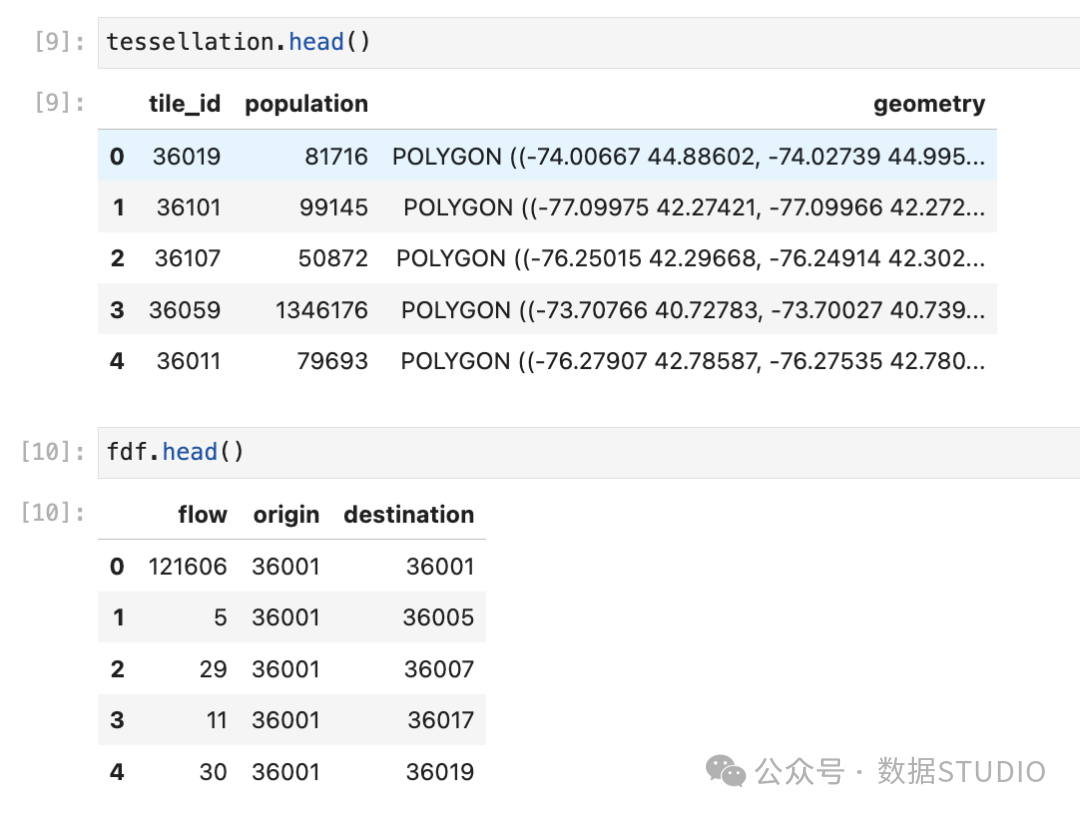Select the polygon geometry starting with -74.00667

689,156
